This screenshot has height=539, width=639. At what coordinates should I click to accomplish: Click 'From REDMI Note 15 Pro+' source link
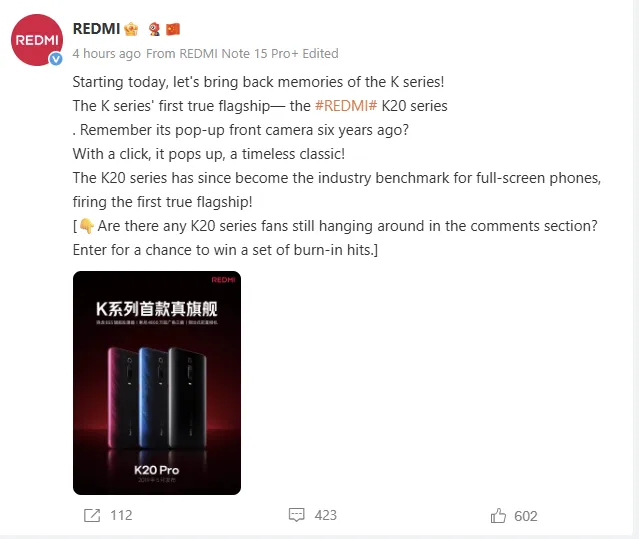[222, 54]
